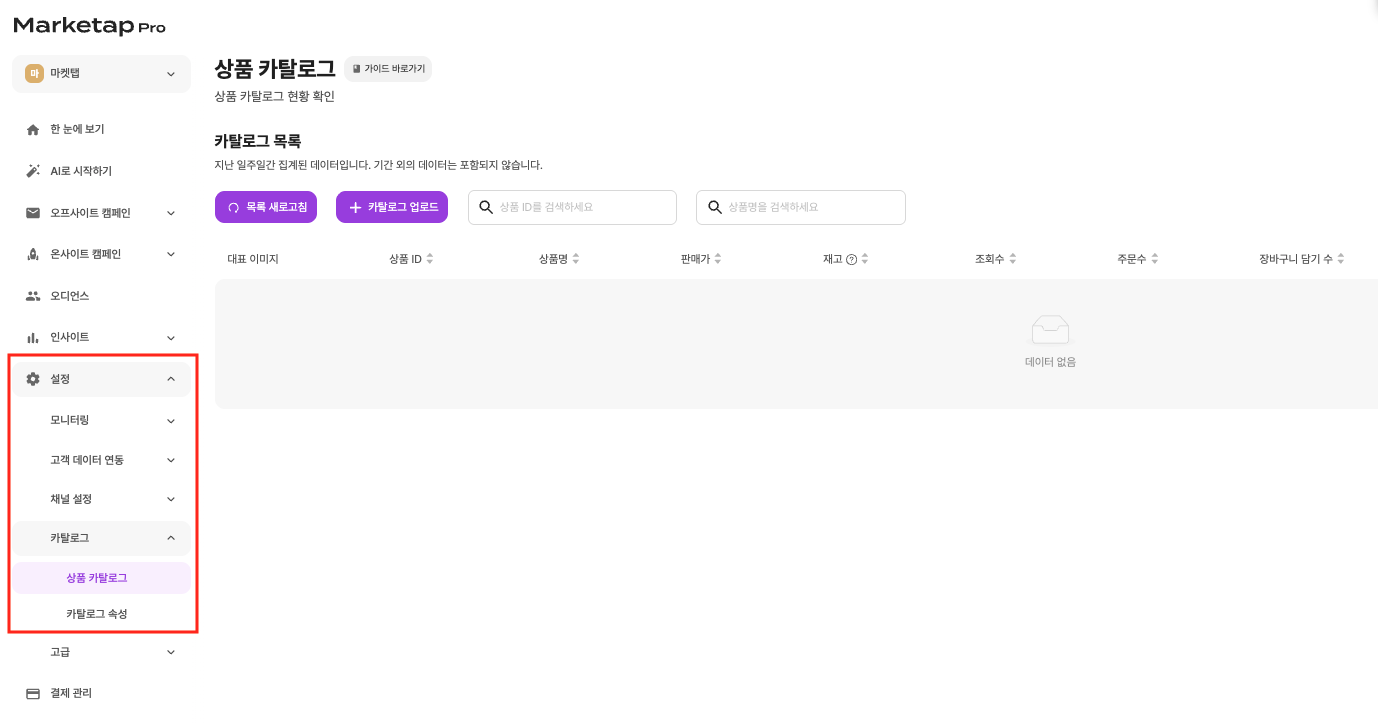Click the bar chart icon for 인사이트
The image size is (1378, 724).
coord(33,338)
